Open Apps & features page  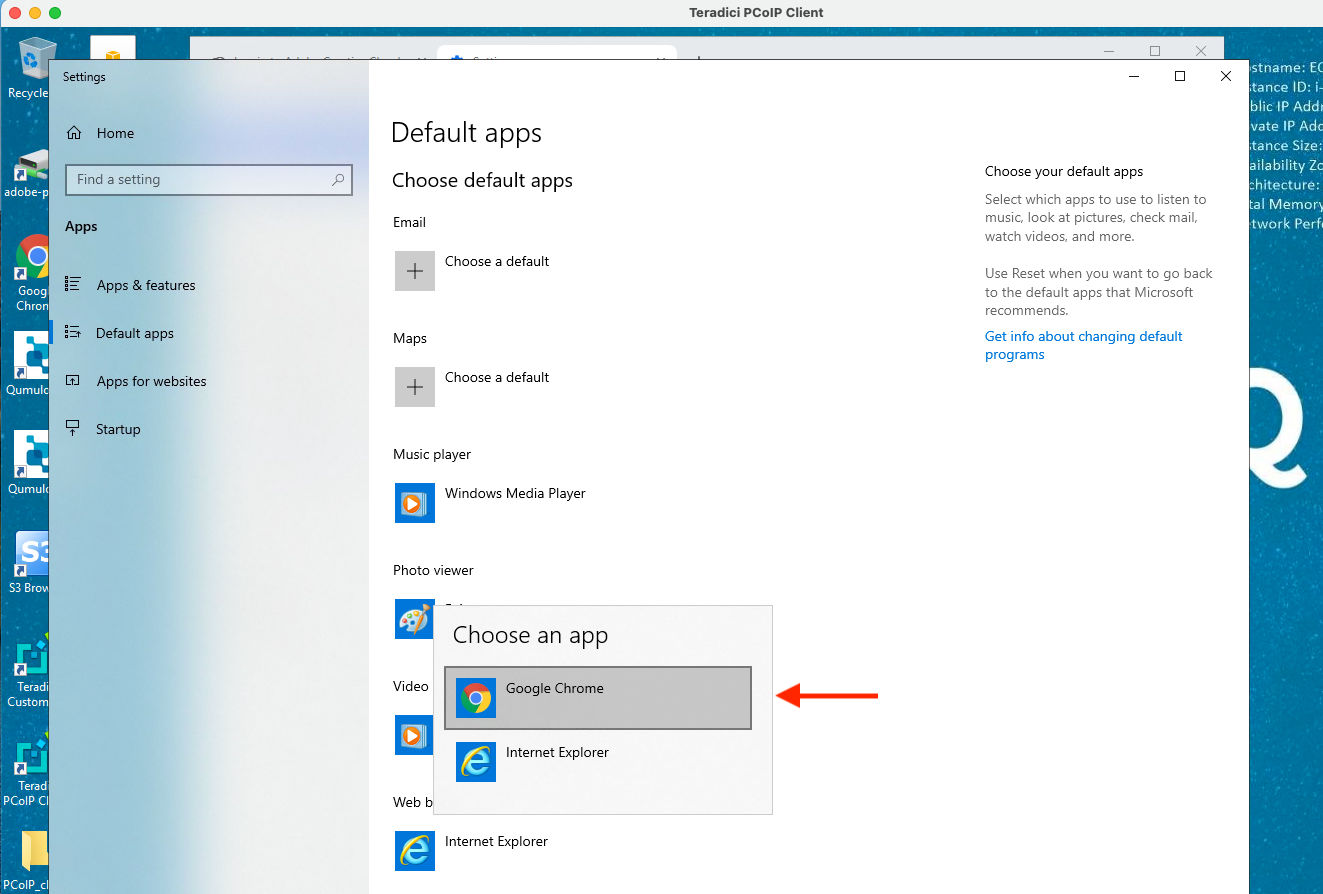pos(146,285)
